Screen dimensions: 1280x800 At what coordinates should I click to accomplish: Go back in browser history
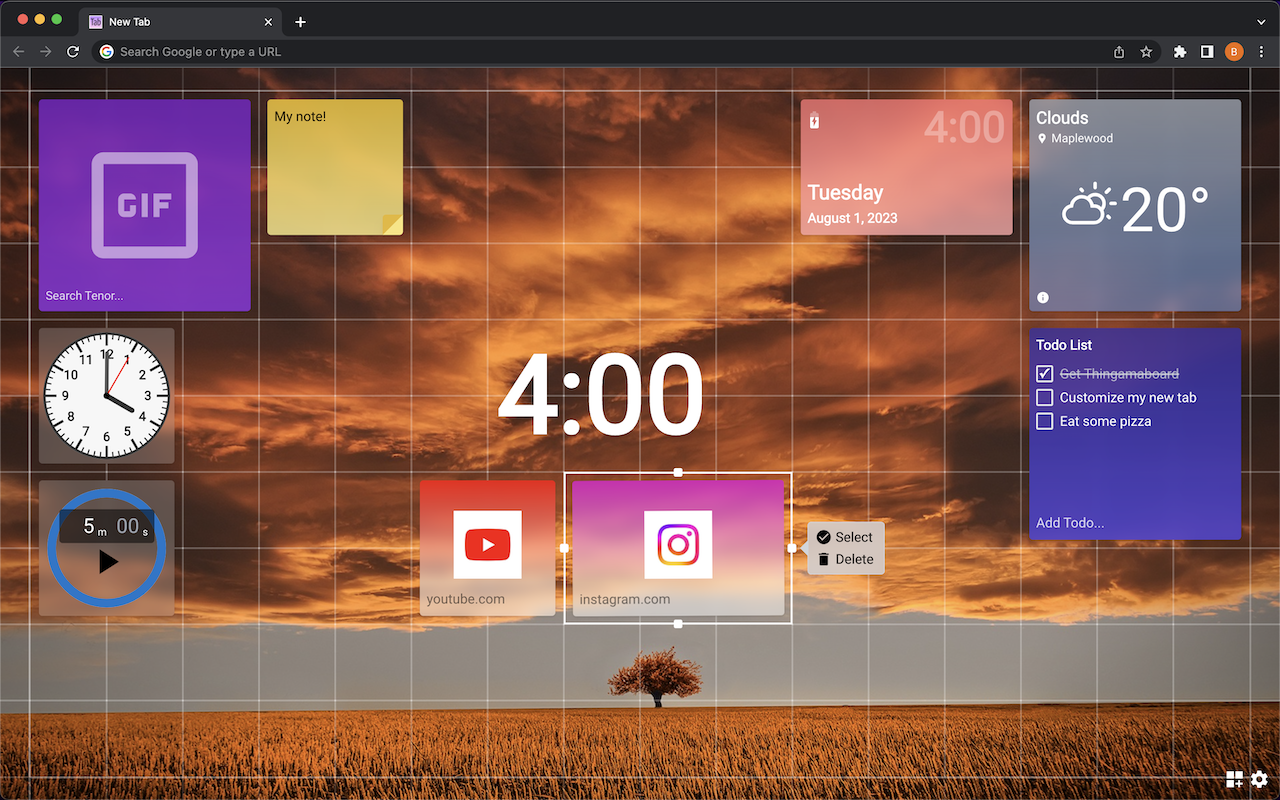coord(18,52)
